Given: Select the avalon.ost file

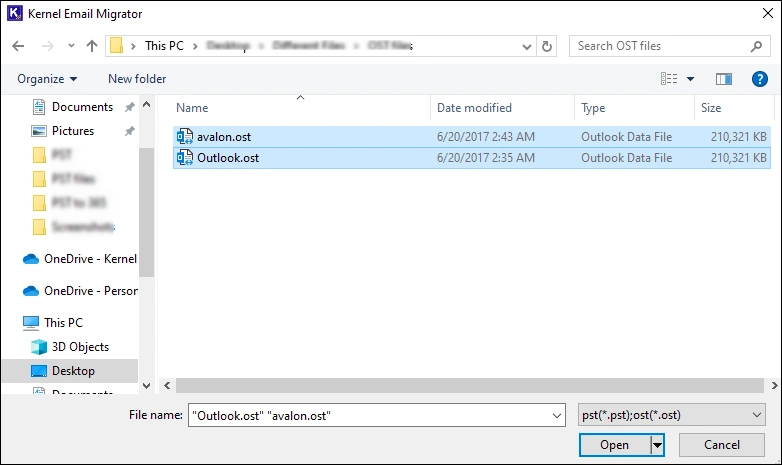Looking at the screenshot, I should tap(472, 137).
